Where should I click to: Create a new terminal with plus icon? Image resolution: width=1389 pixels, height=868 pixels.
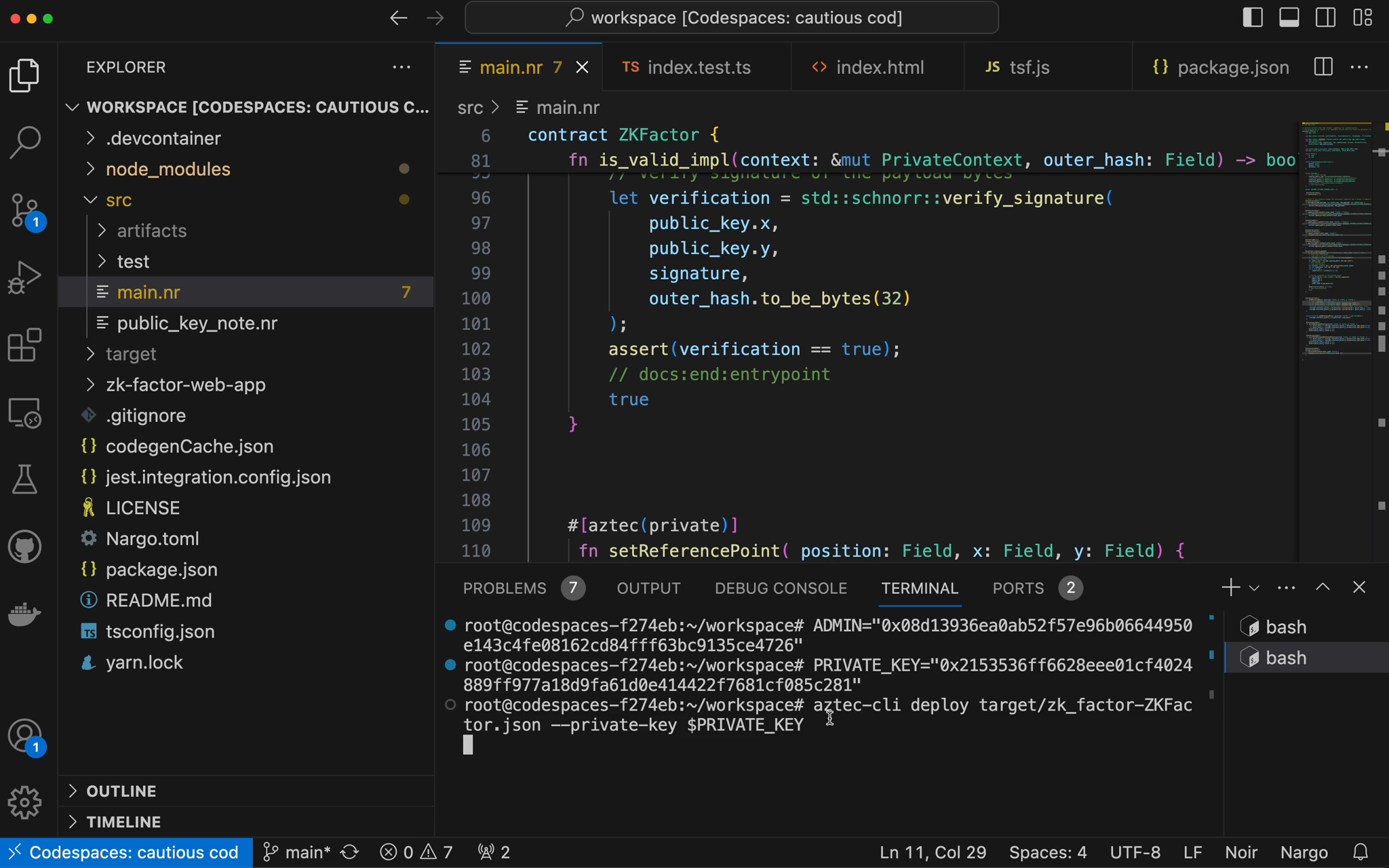click(x=1230, y=587)
